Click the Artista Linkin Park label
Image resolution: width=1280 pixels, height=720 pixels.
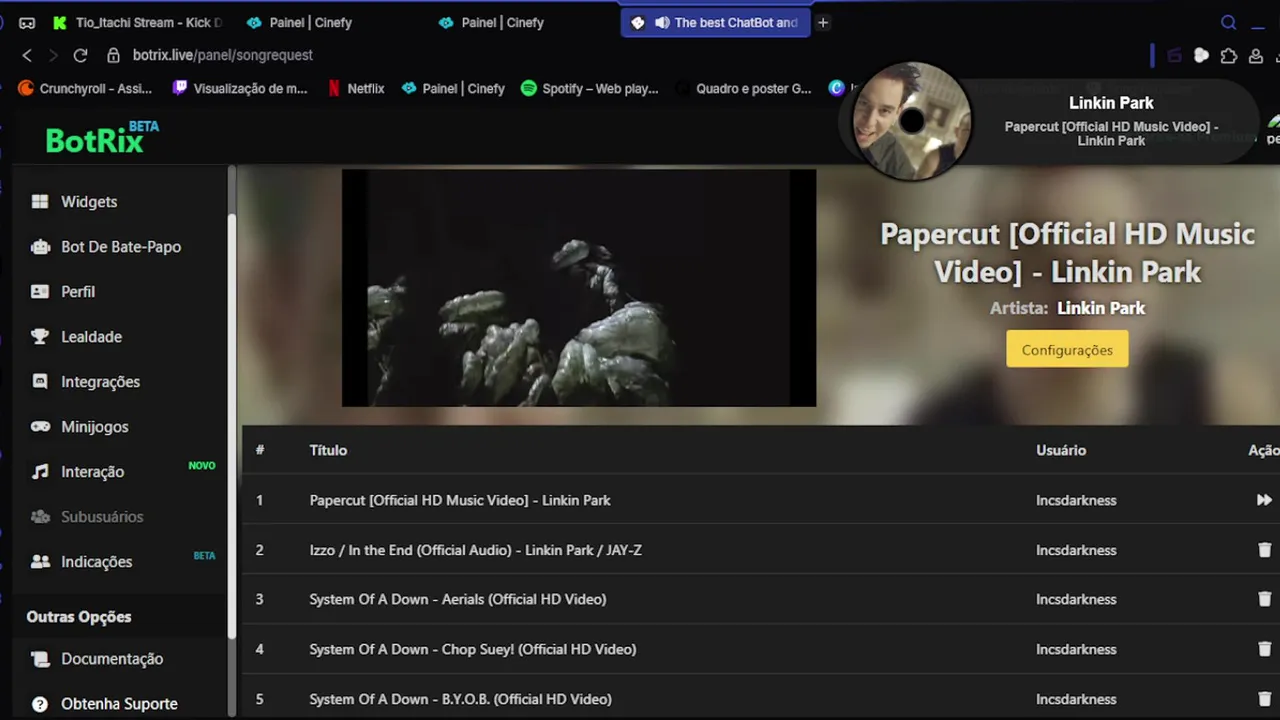point(1067,308)
